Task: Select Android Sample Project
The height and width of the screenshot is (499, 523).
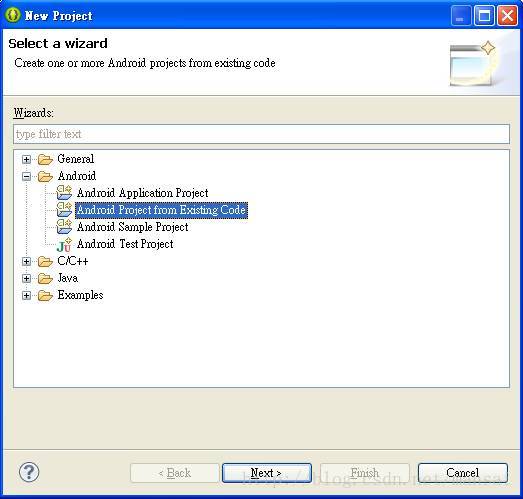Action: [x=132, y=227]
